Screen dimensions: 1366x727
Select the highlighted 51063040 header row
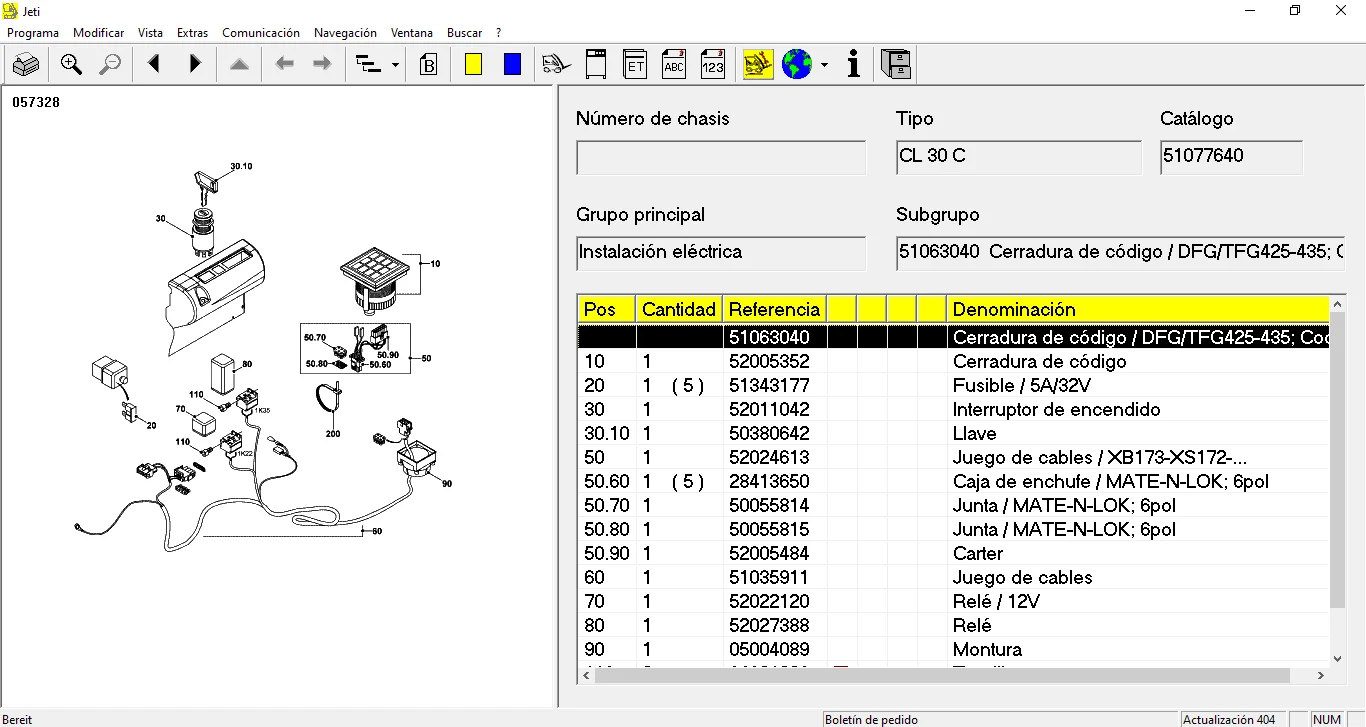(x=954, y=337)
